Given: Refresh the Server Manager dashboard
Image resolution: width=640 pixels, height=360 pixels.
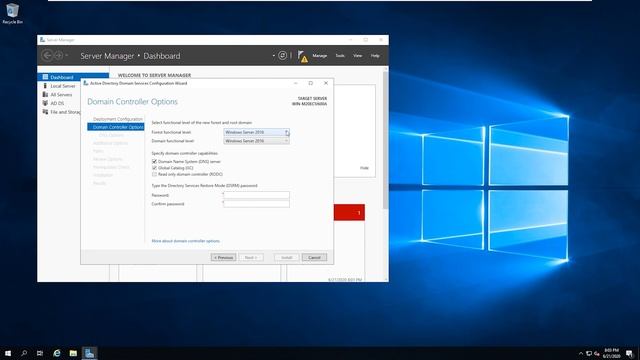Looking at the screenshot, I should (x=282, y=56).
